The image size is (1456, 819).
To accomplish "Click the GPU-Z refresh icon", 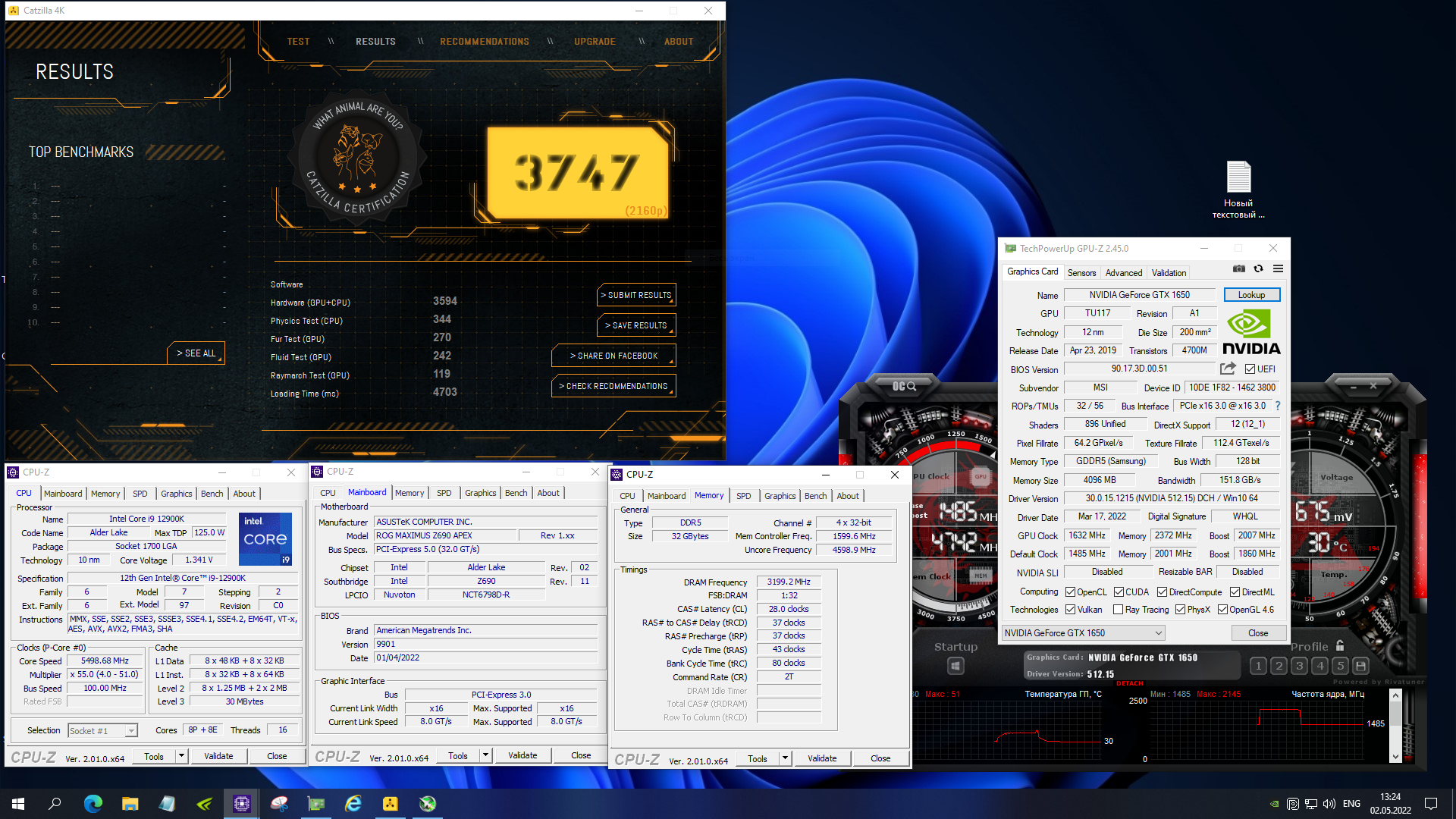I will pyautogui.click(x=1259, y=268).
